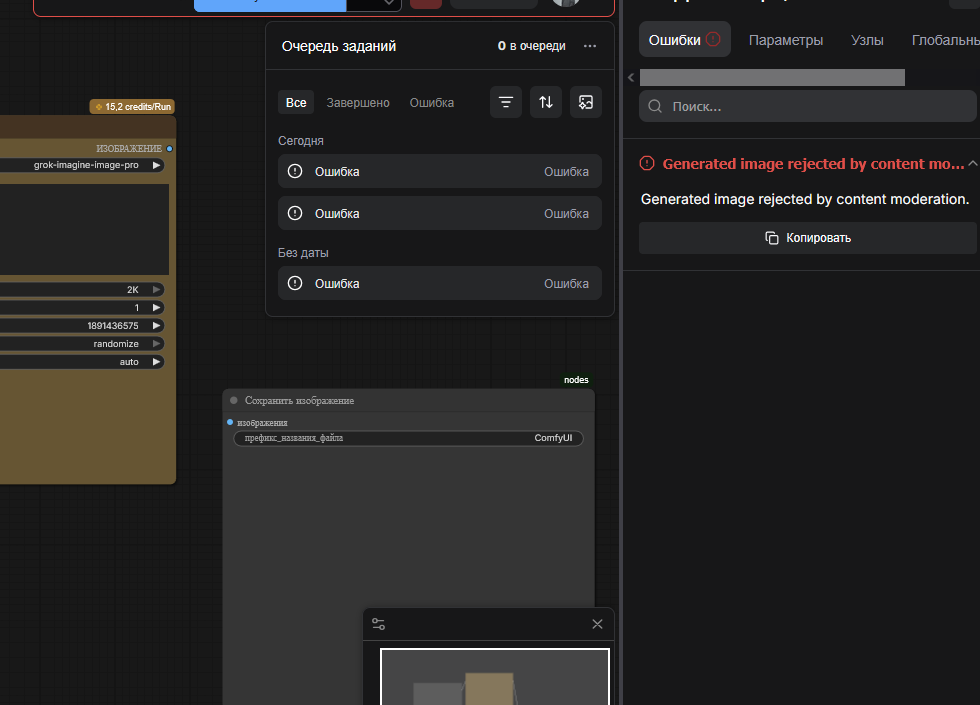
Task: Edit the префикс_названия_файла ComfyUI field
Action: [x=408, y=438]
